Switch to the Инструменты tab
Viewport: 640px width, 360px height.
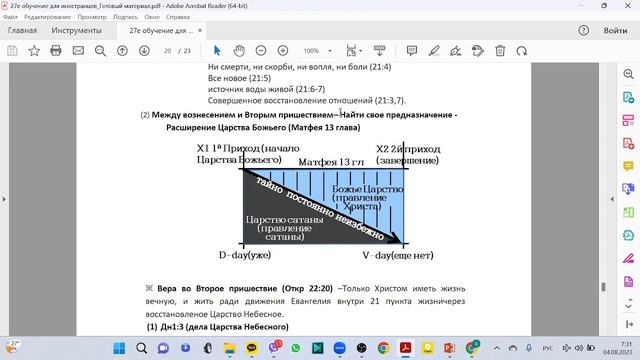(x=76, y=31)
